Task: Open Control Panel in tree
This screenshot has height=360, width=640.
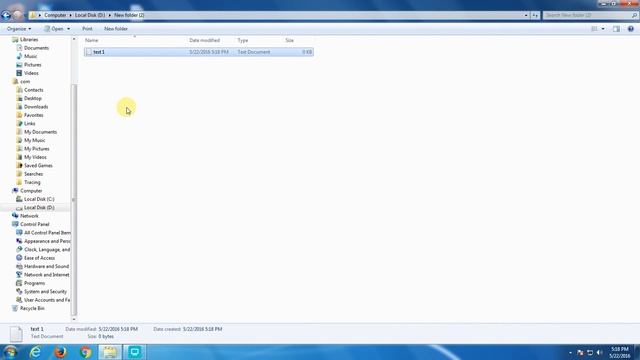Action: (x=34, y=224)
